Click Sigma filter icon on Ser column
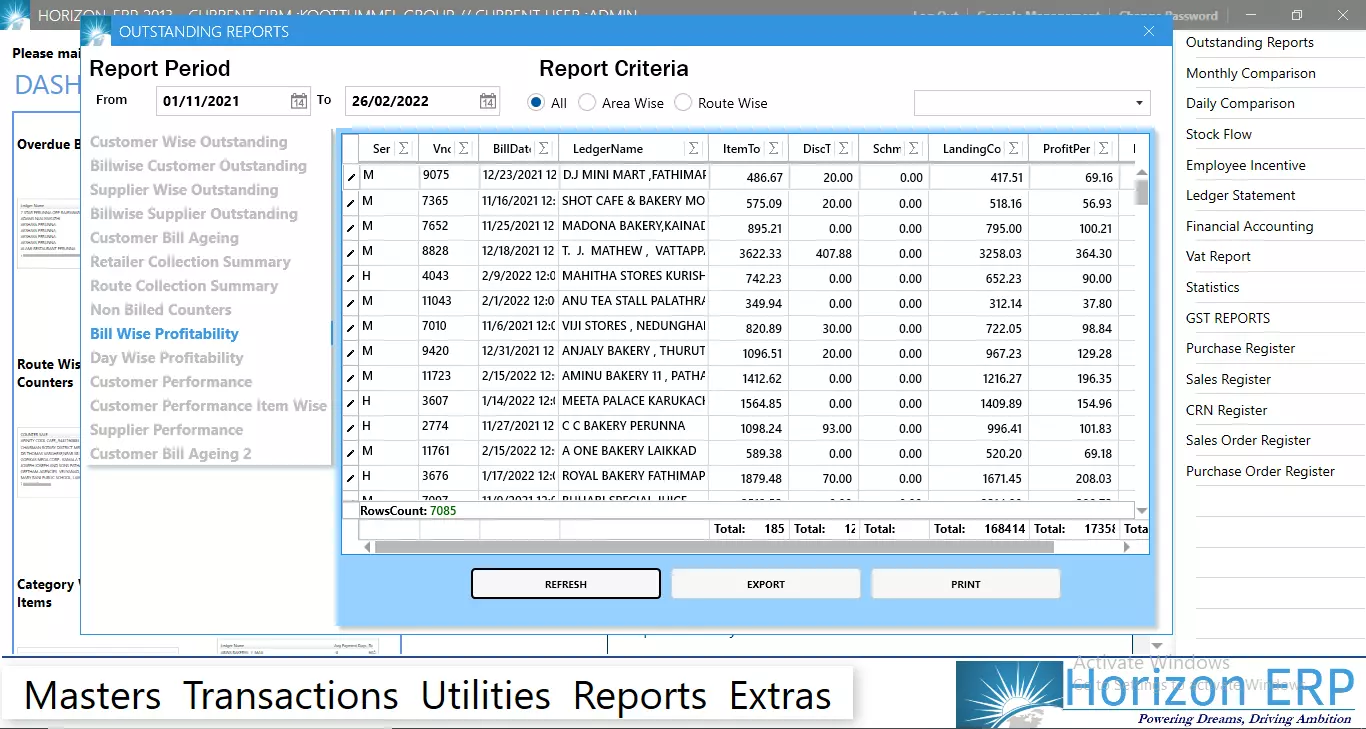 click(x=404, y=147)
